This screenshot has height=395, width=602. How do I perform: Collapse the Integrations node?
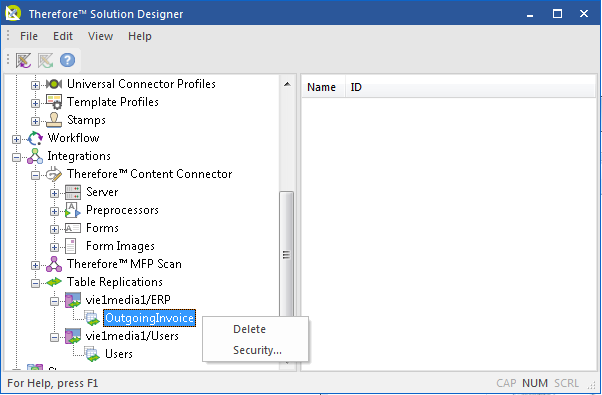click(x=16, y=157)
